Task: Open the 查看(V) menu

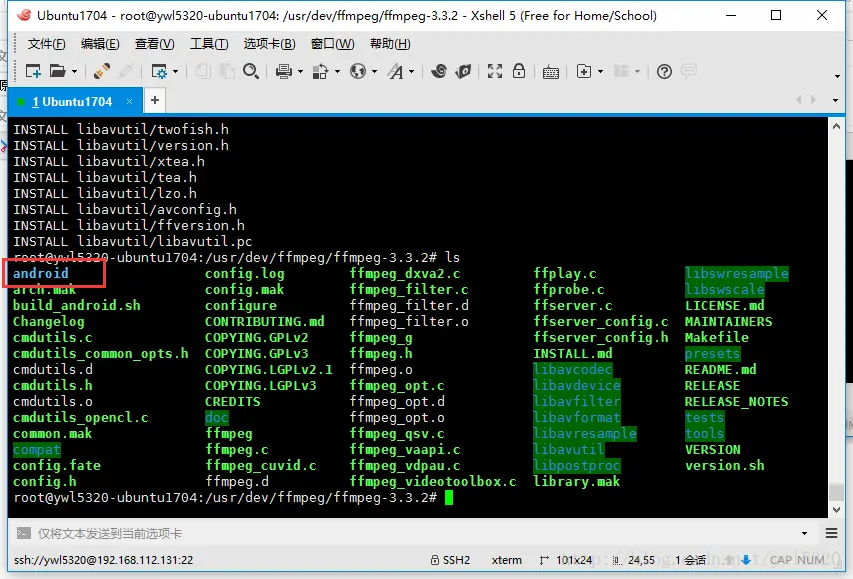Action: [154, 44]
